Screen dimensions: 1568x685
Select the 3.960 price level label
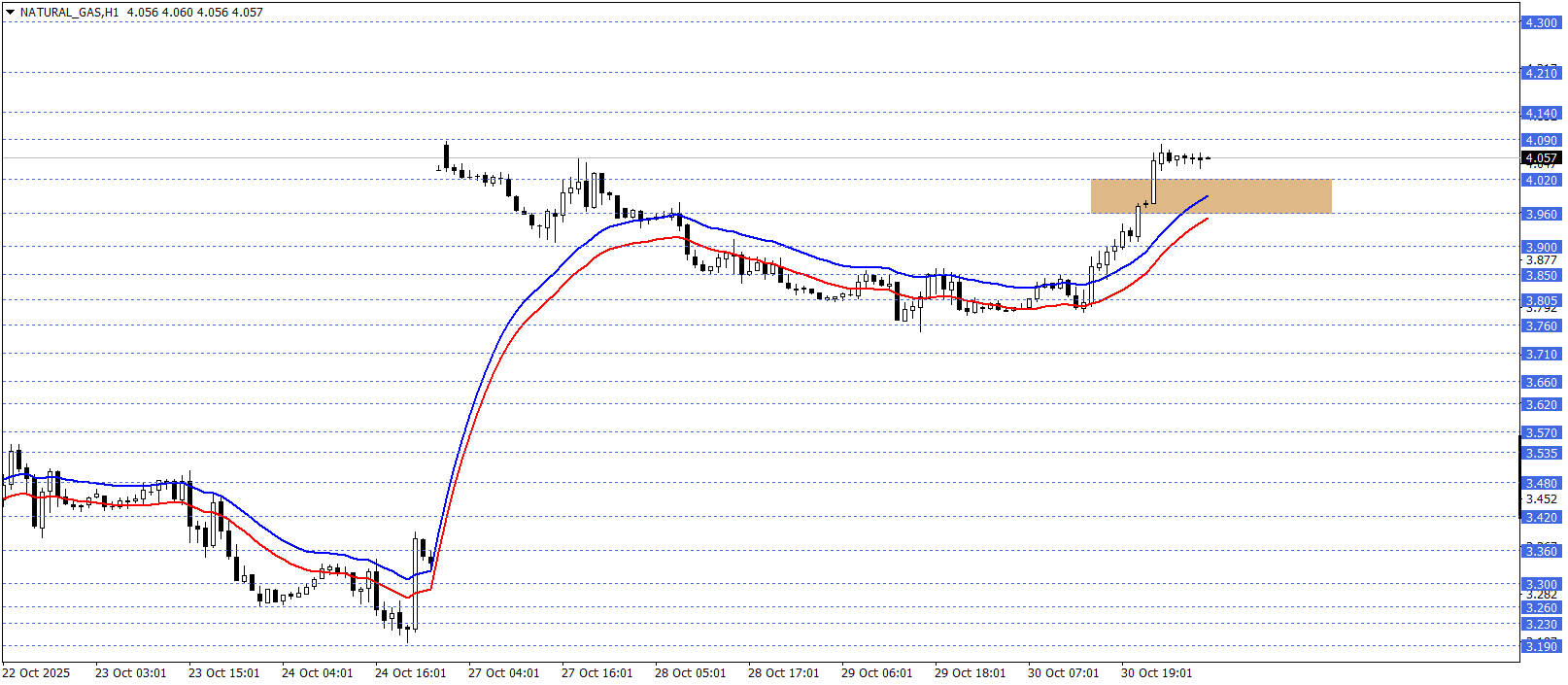[x=1541, y=214]
